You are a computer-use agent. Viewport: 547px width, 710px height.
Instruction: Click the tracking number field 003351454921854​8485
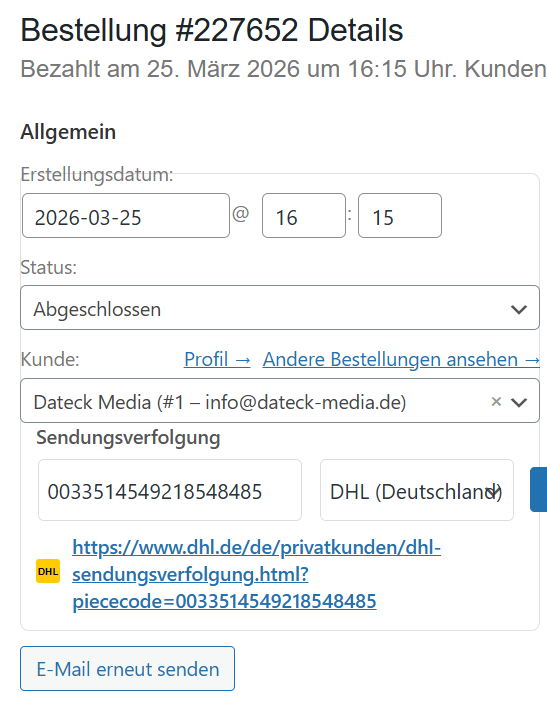pyautogui.click(x=170, y=490)
